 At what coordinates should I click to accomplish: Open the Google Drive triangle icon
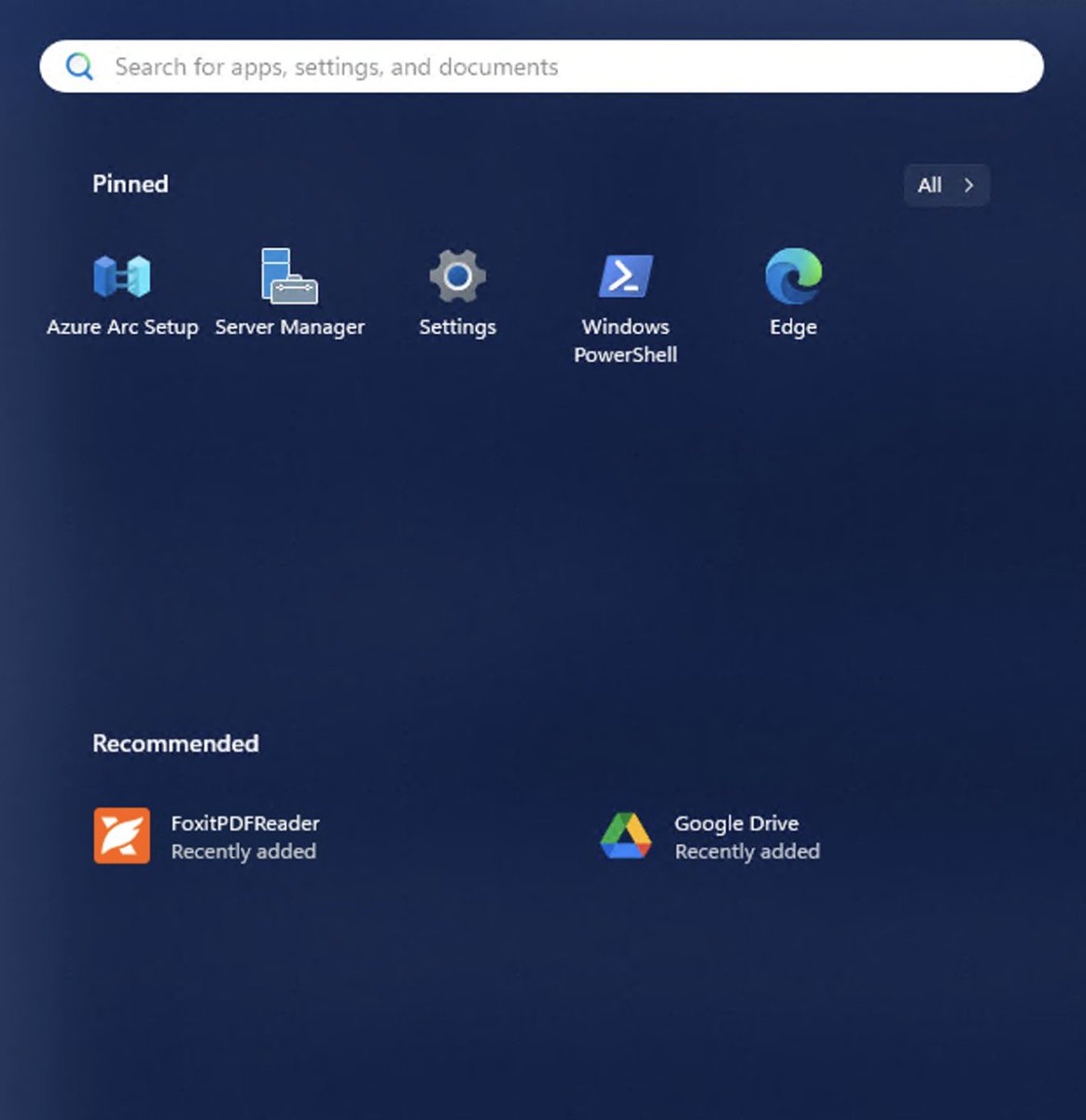click(625, 836)
